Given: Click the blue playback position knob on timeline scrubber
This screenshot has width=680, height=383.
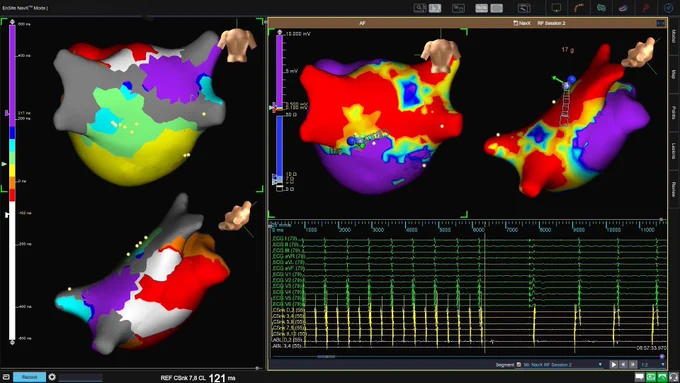Looking at the screenshot, I should [662, 357].
